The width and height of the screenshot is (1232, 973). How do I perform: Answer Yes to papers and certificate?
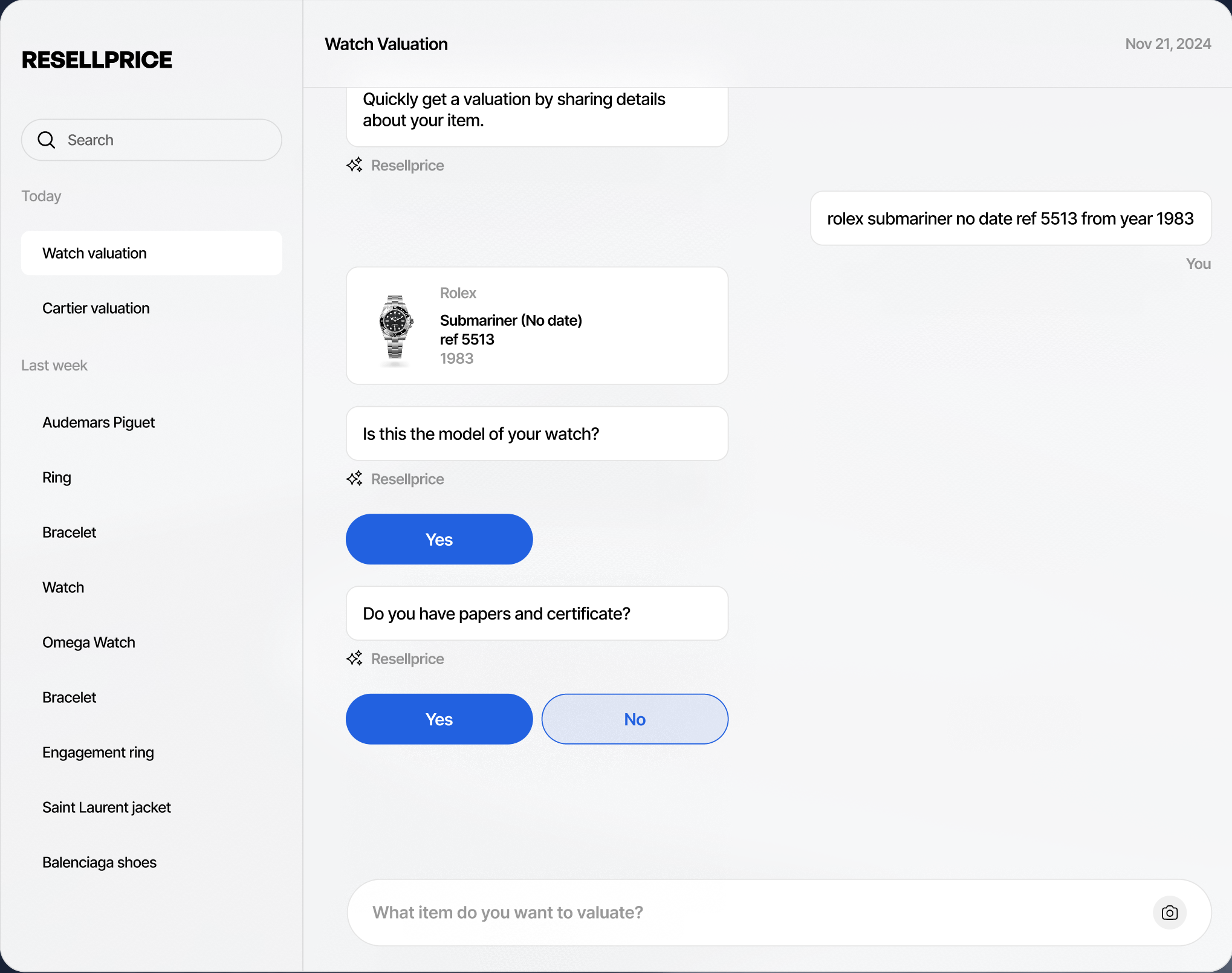coord(439,719)
